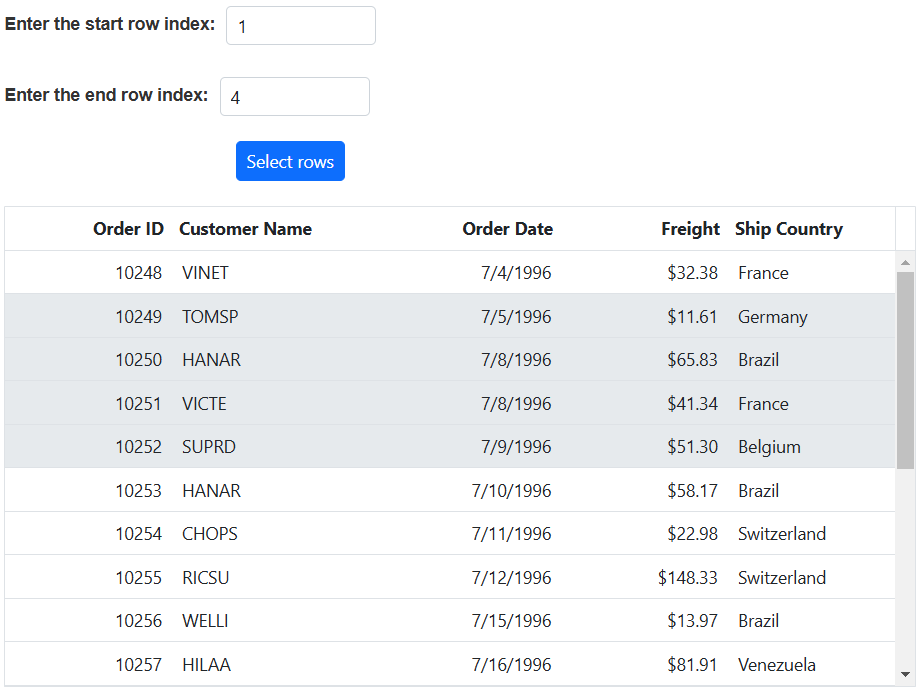
Task: Select order ID cell 10252
Action: tap(139, 447)
